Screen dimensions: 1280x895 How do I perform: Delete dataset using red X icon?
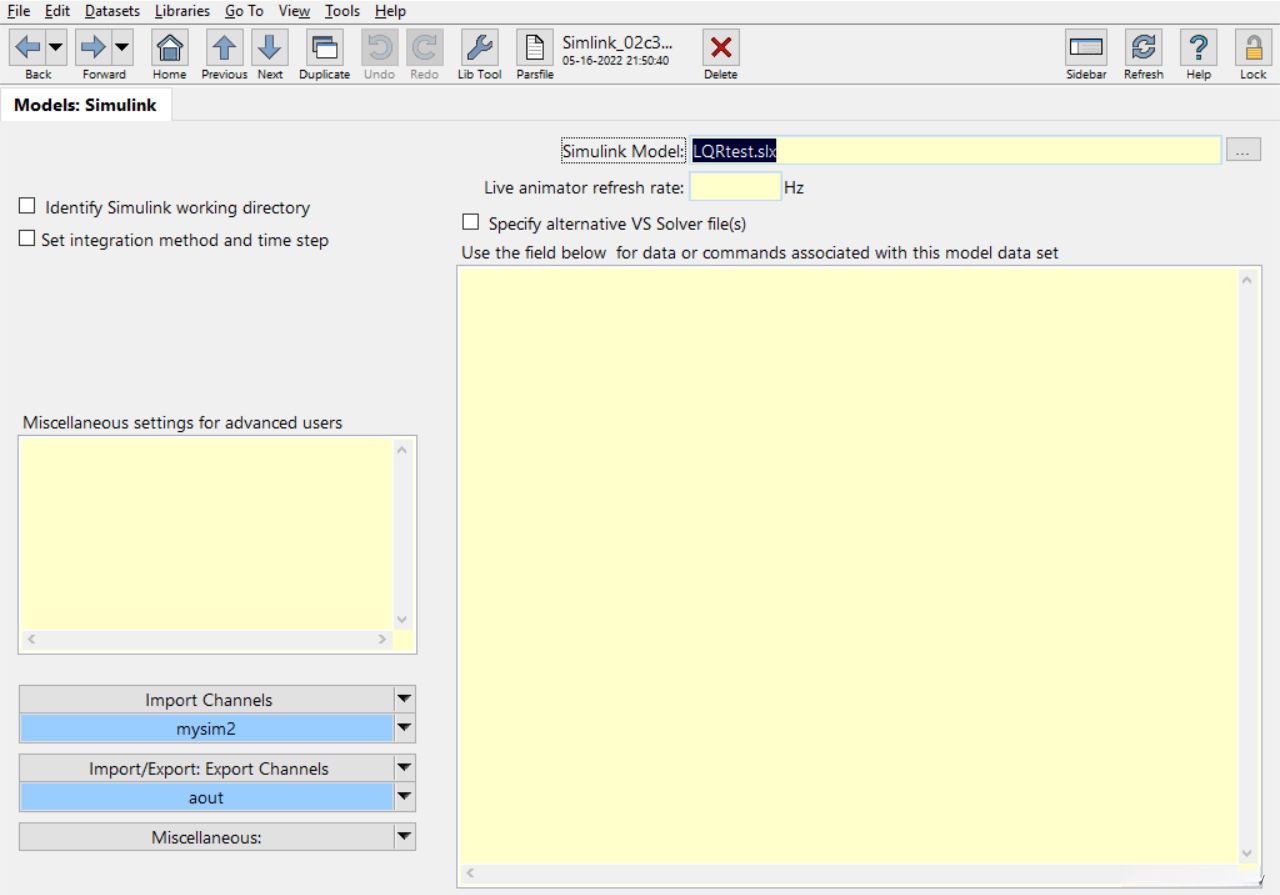coord(720,47)
